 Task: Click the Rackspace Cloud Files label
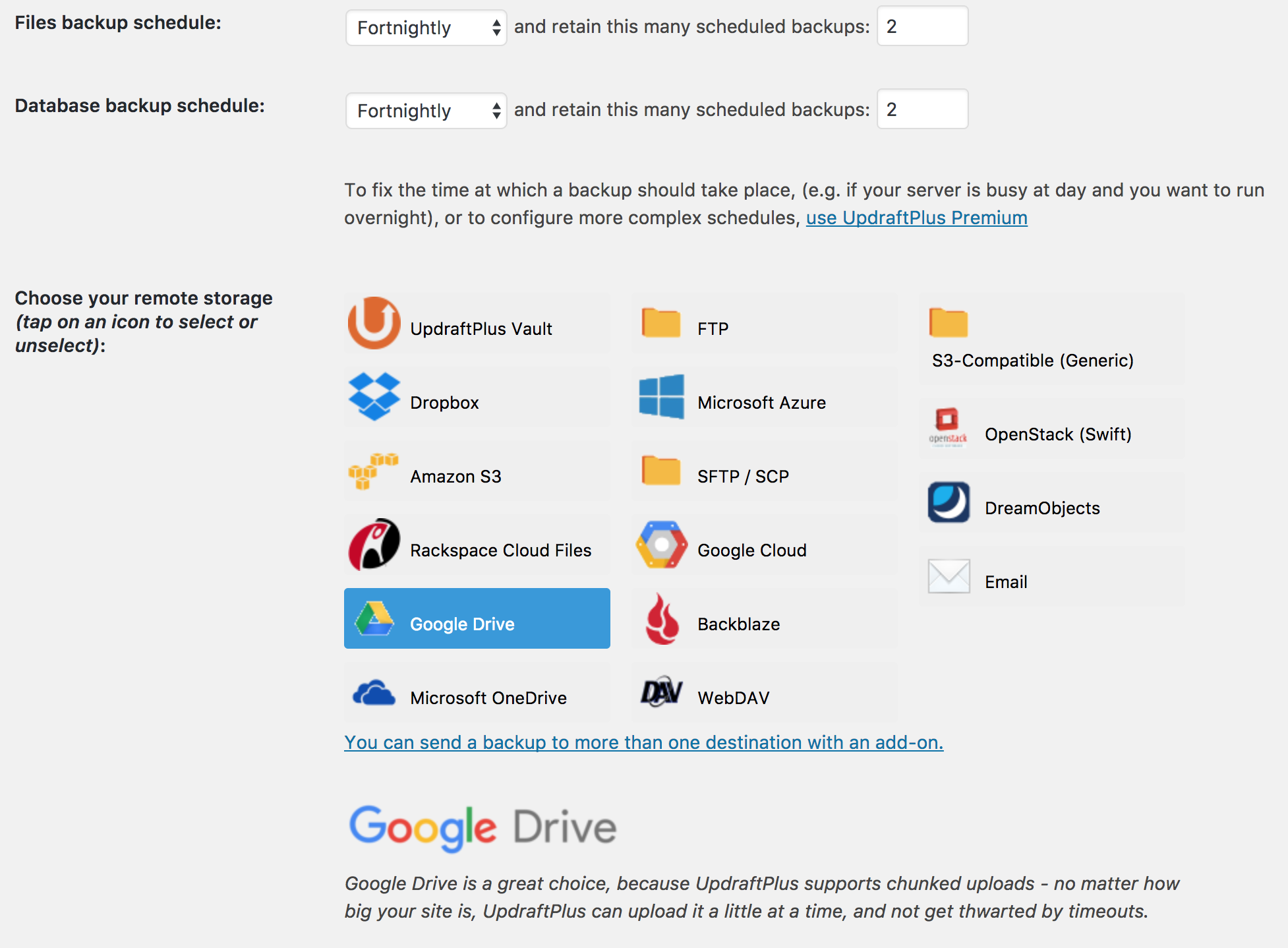(x=500, y=550)
